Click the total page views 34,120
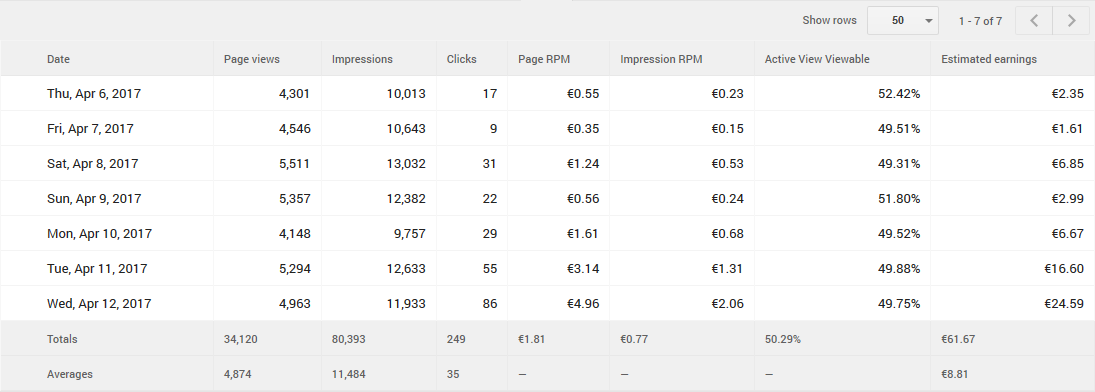 (x=239, y=339)
